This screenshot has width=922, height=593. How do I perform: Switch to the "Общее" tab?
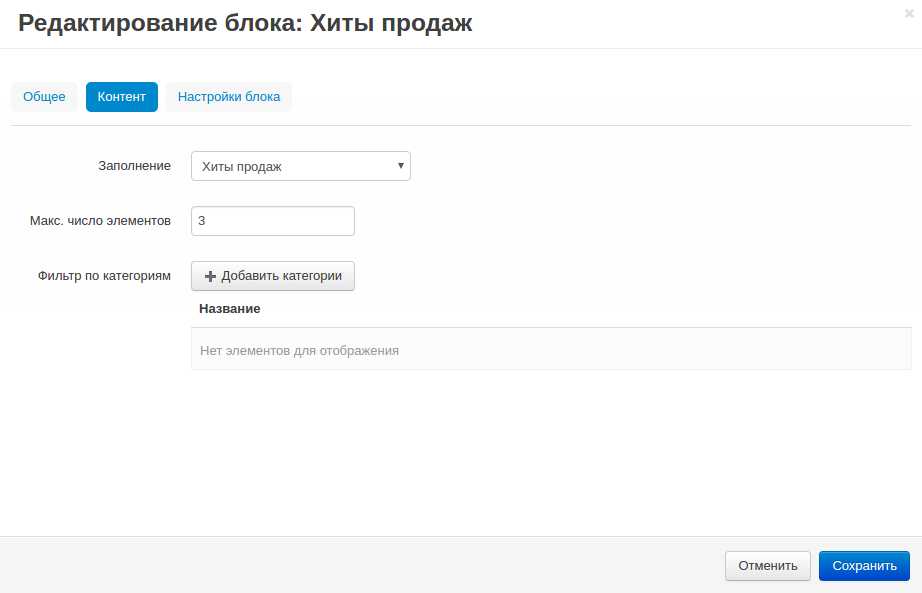(x=44, y=96)
